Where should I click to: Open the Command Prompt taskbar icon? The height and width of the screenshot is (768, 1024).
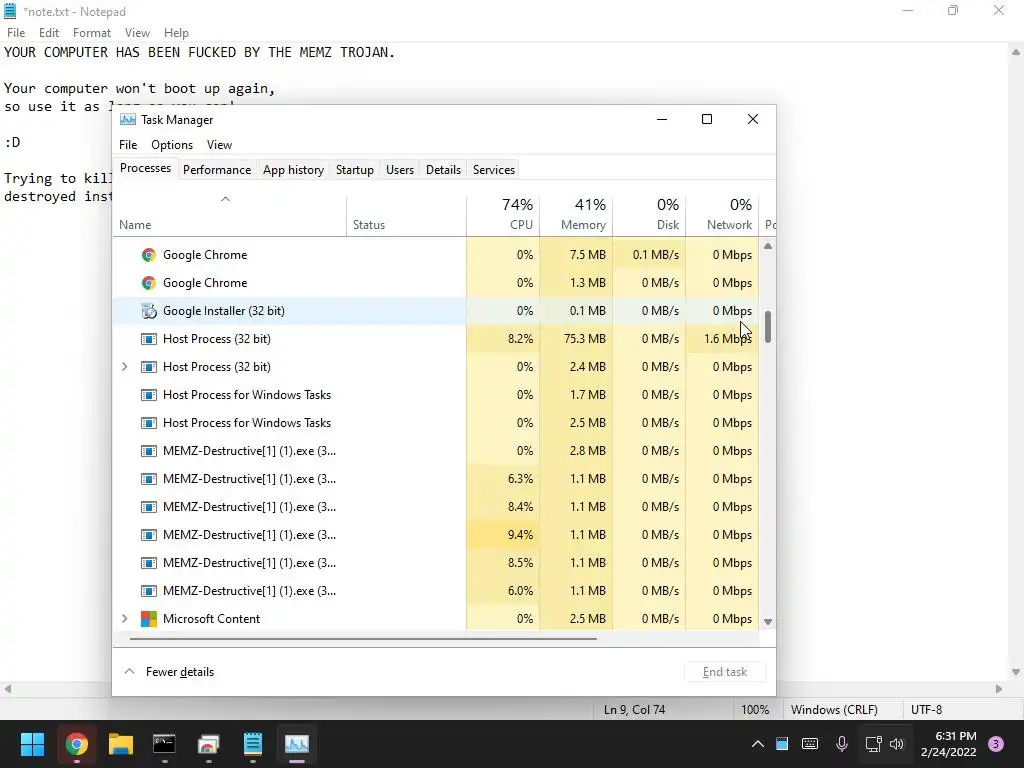pos(164,744)
